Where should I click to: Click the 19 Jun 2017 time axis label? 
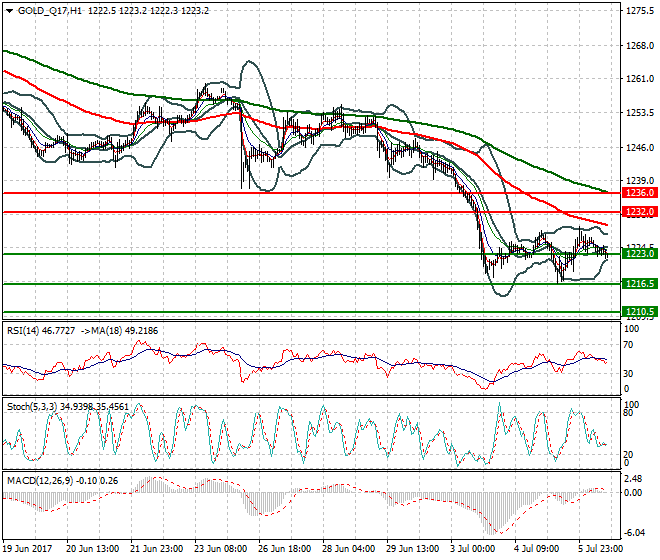(x=28, y=549)
